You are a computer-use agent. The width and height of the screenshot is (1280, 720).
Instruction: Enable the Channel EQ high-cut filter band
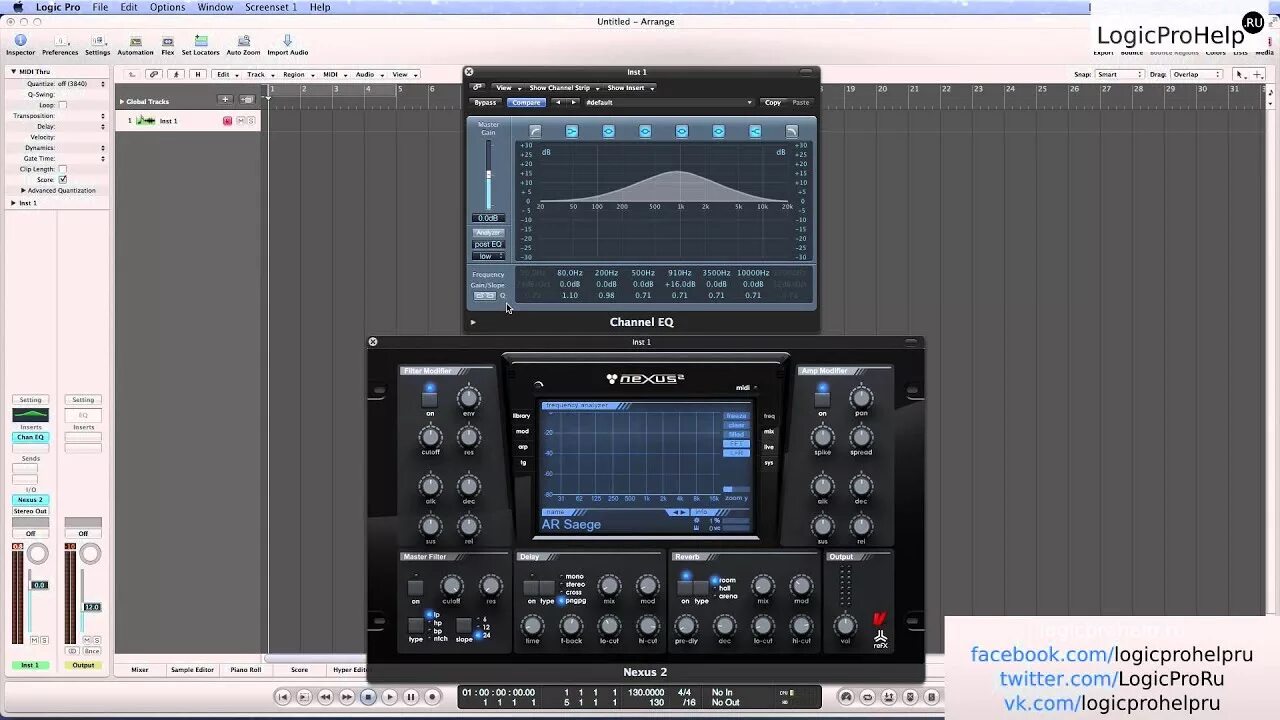pos(792,131)
